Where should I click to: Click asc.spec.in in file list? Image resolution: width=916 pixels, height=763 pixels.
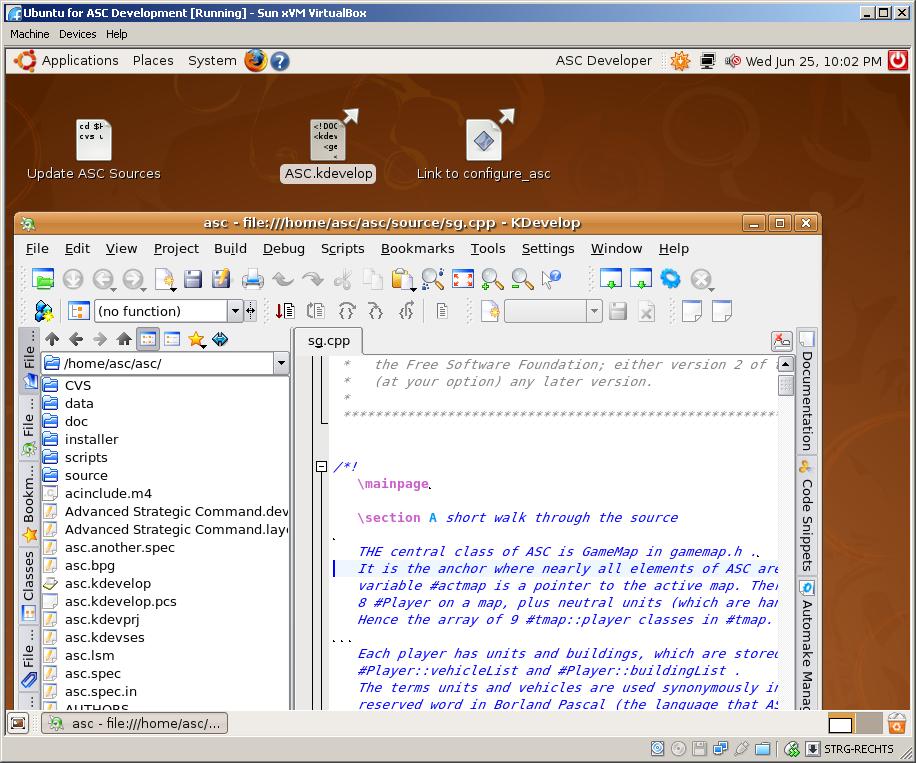tap(100, 692)
